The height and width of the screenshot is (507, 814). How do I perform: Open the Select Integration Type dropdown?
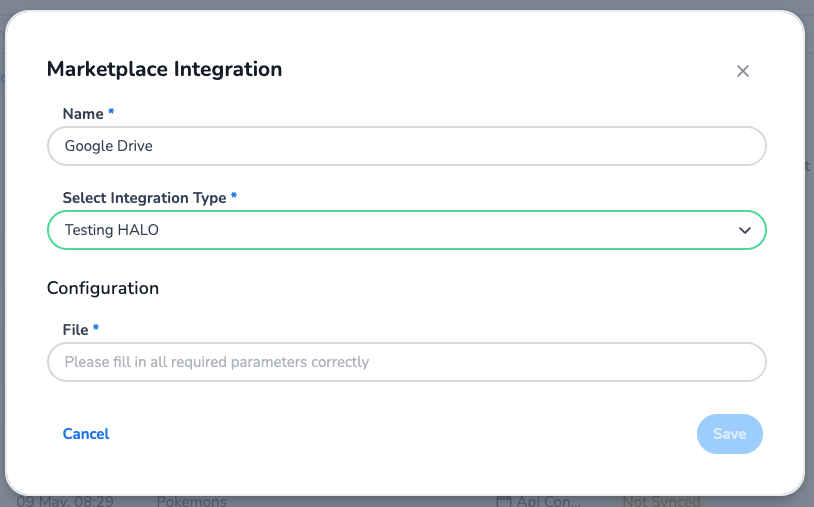(x=406, y=230)
